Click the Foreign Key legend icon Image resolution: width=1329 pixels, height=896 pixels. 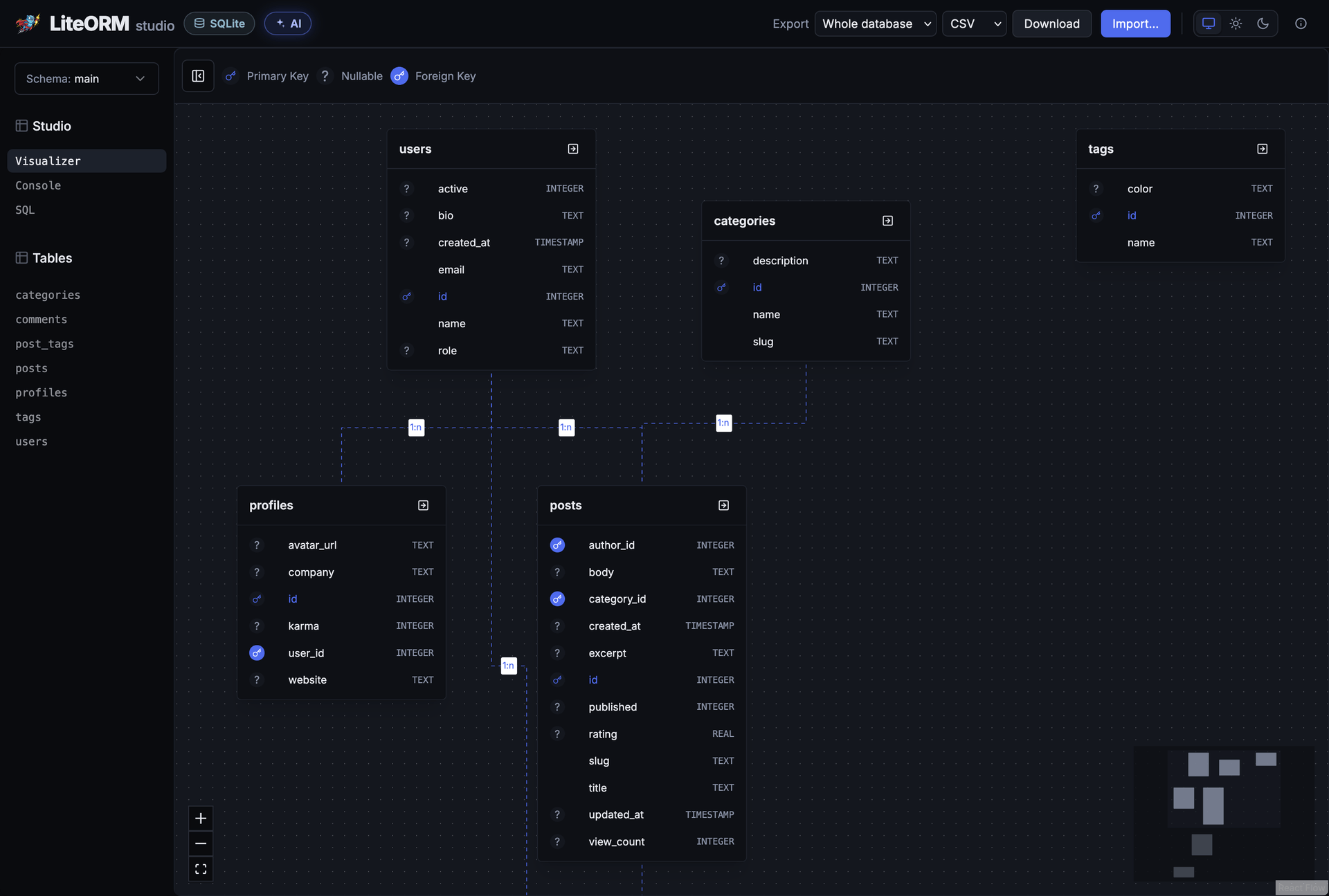[399, 76]
